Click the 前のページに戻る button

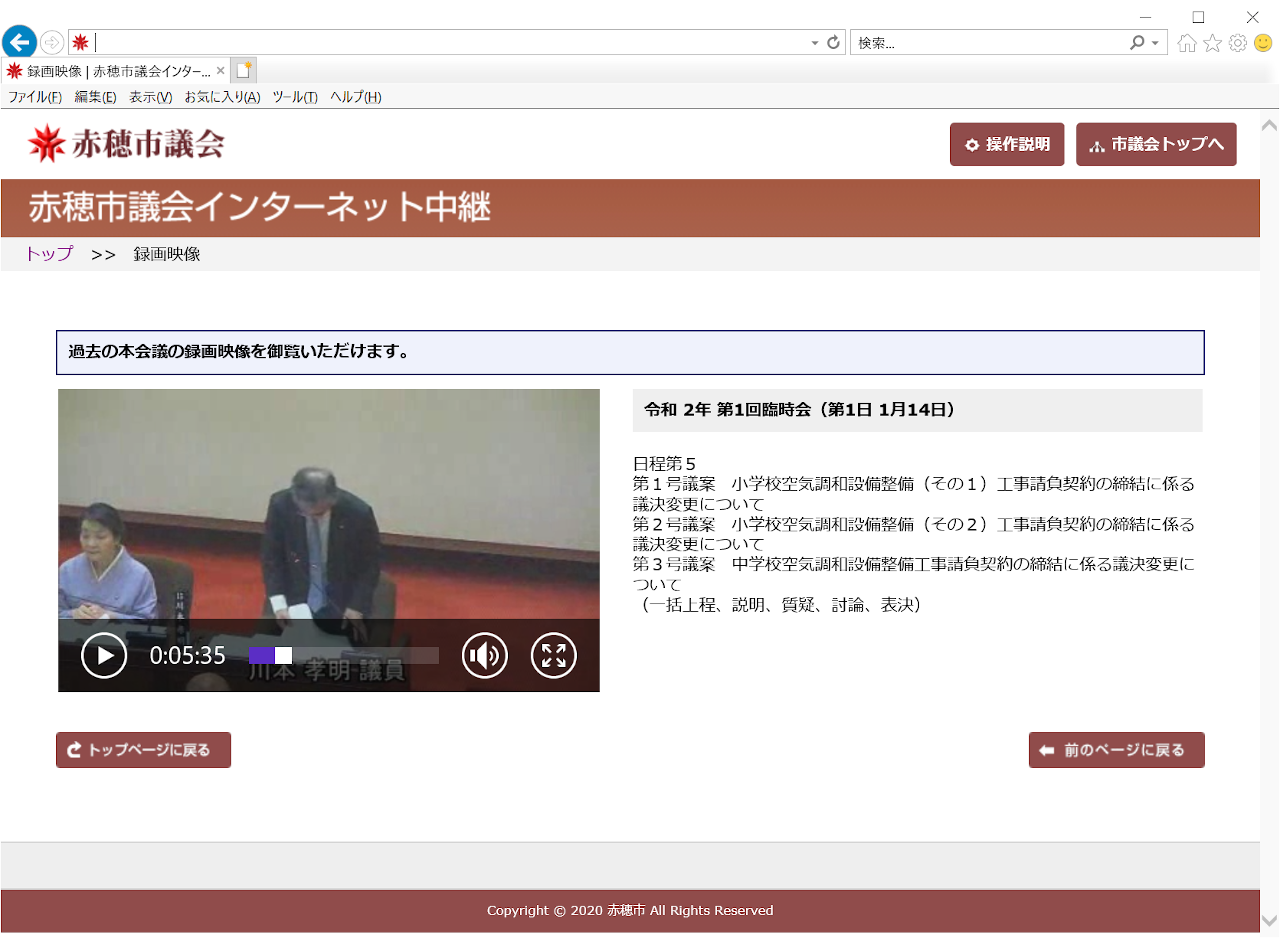[1116, 750]
